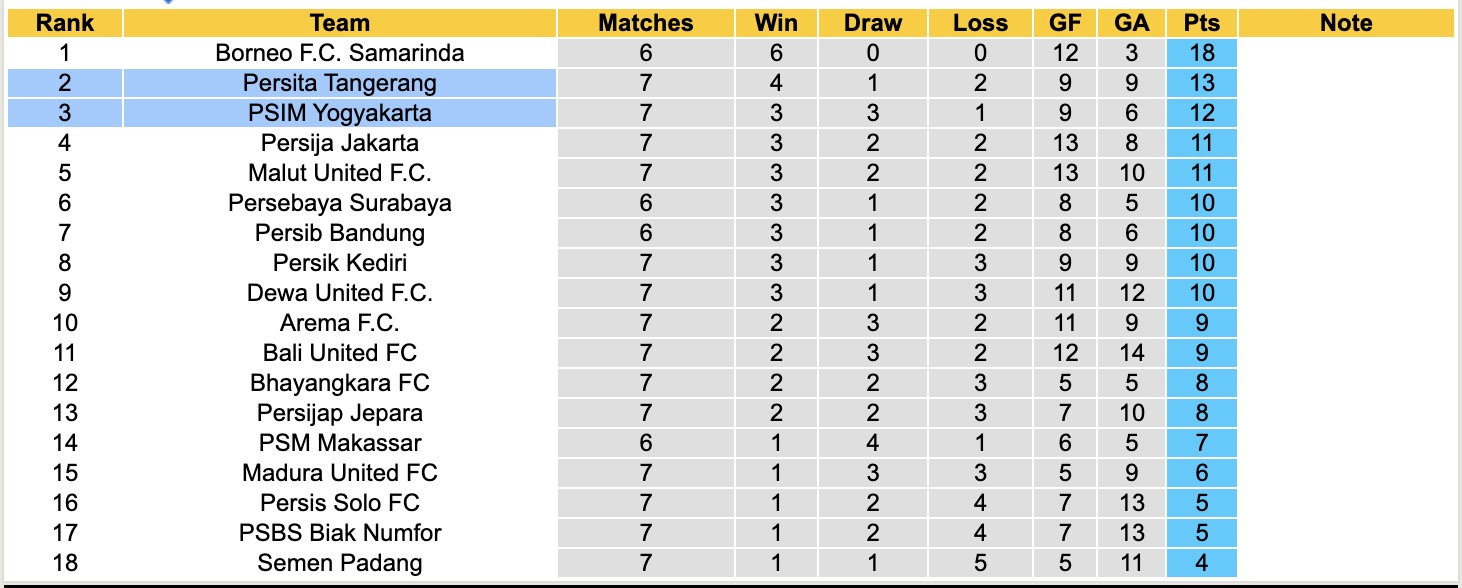The image size is (1462, 588).
Task: Select the Win column header
Action: [x=777, y=23]
